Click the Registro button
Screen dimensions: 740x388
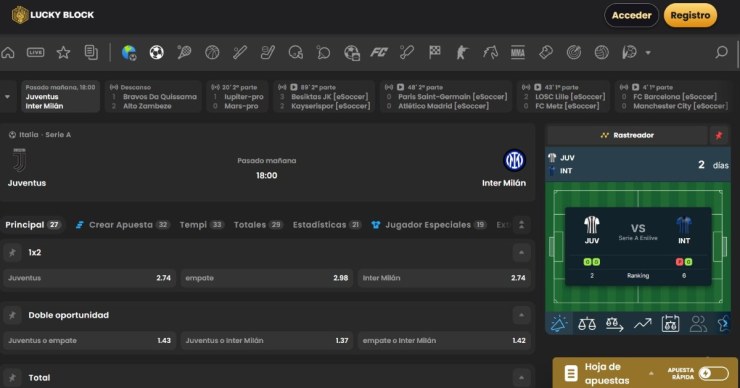690,15
